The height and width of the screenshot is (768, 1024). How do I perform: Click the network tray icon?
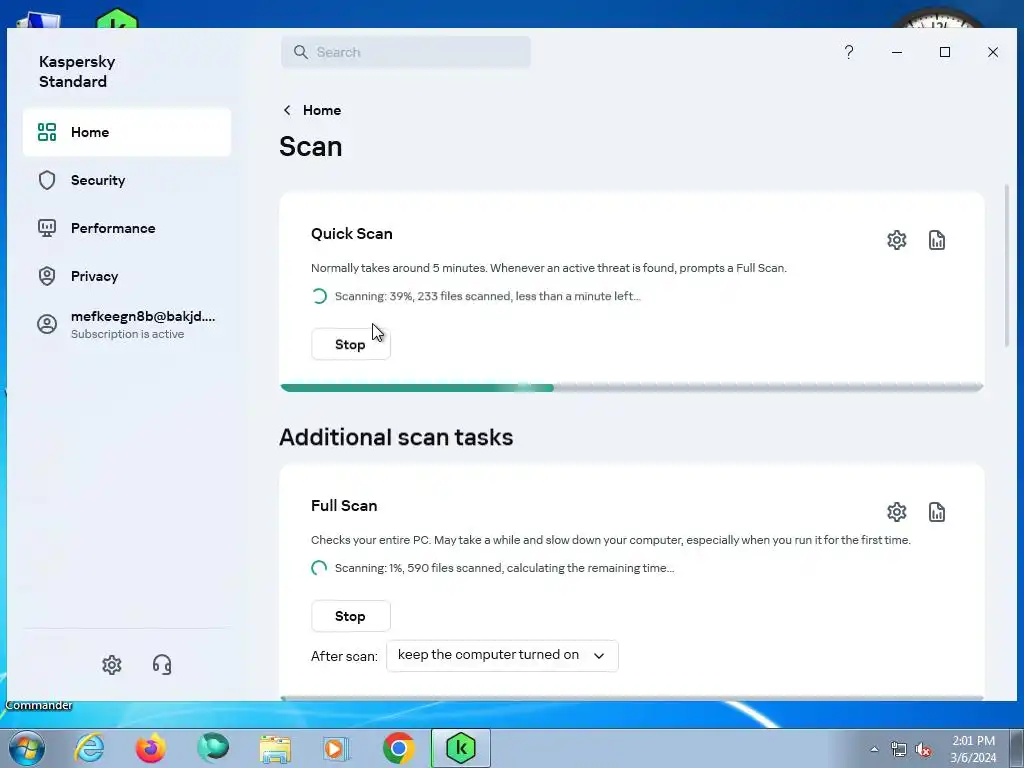[x=899, y=750]
